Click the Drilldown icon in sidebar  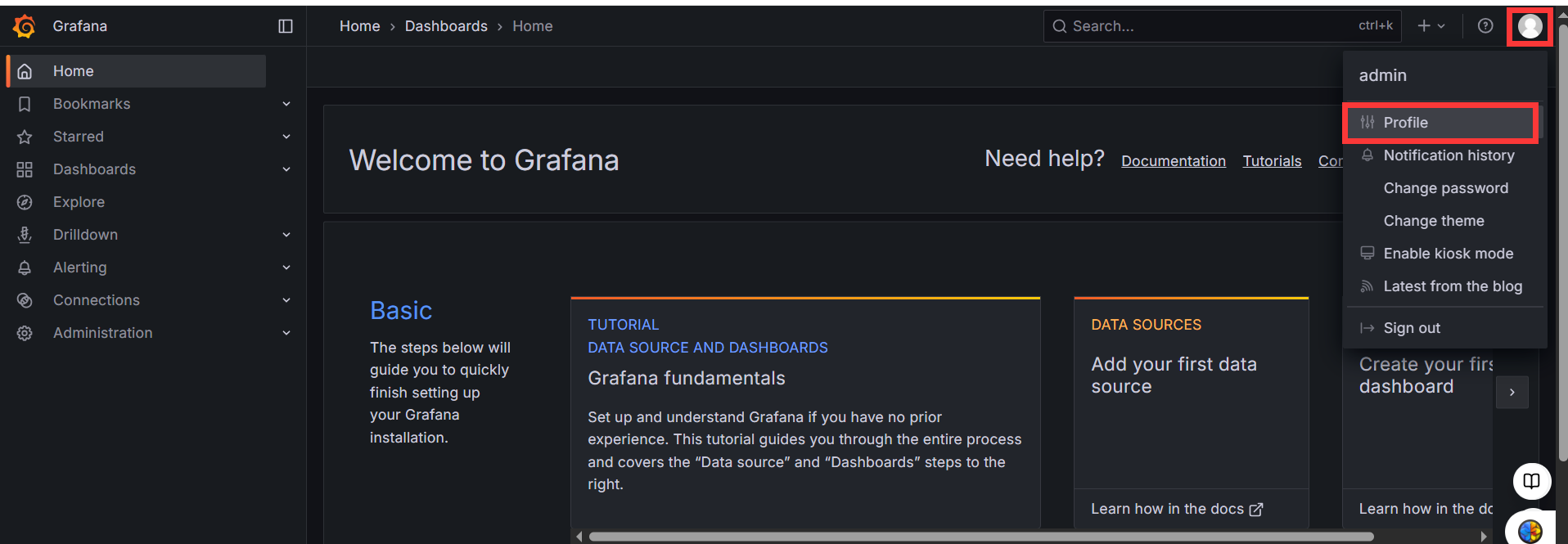[x=25, y=235]
